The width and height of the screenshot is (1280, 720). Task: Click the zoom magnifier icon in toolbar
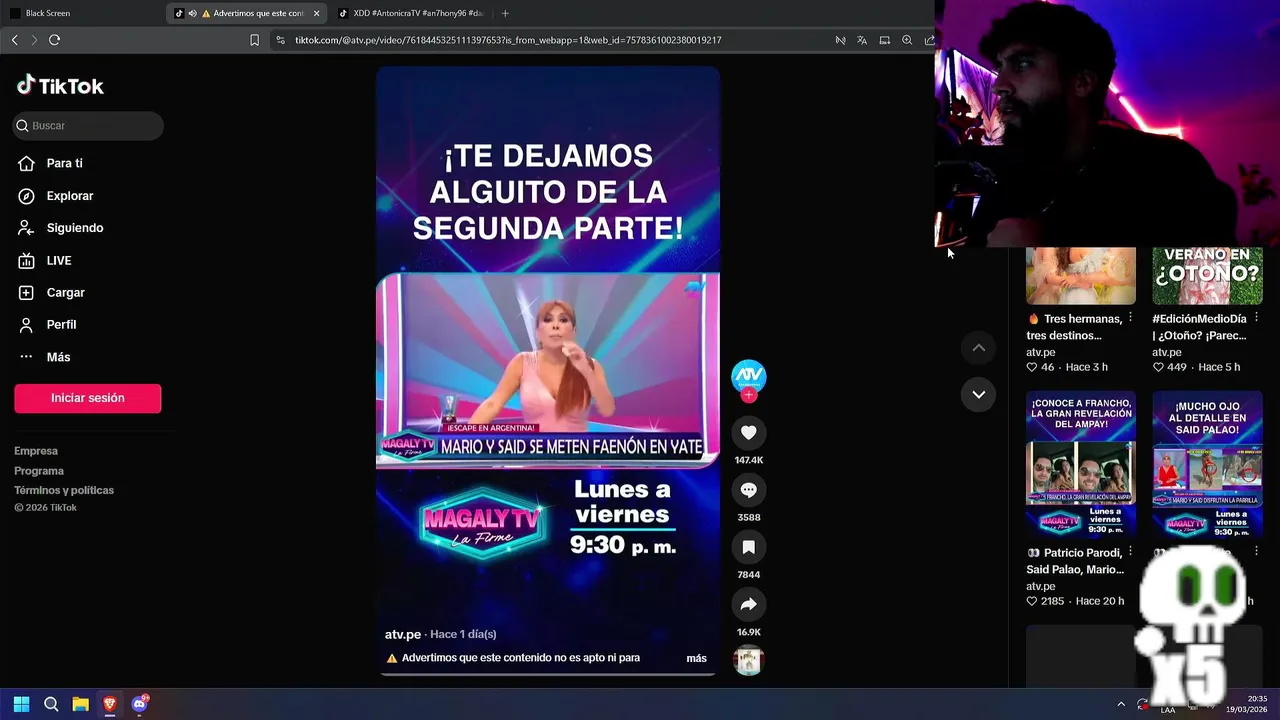coord(907,40)
